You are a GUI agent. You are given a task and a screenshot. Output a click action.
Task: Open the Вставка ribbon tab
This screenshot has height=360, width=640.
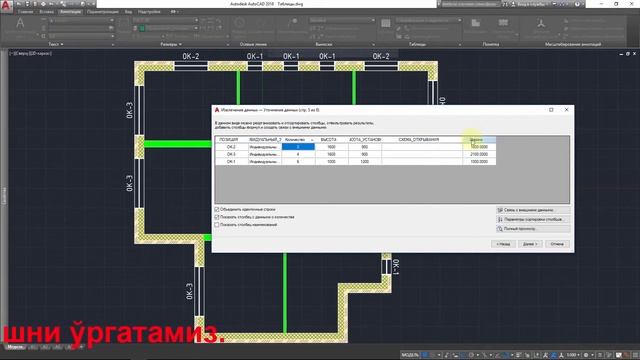(47, 12)
